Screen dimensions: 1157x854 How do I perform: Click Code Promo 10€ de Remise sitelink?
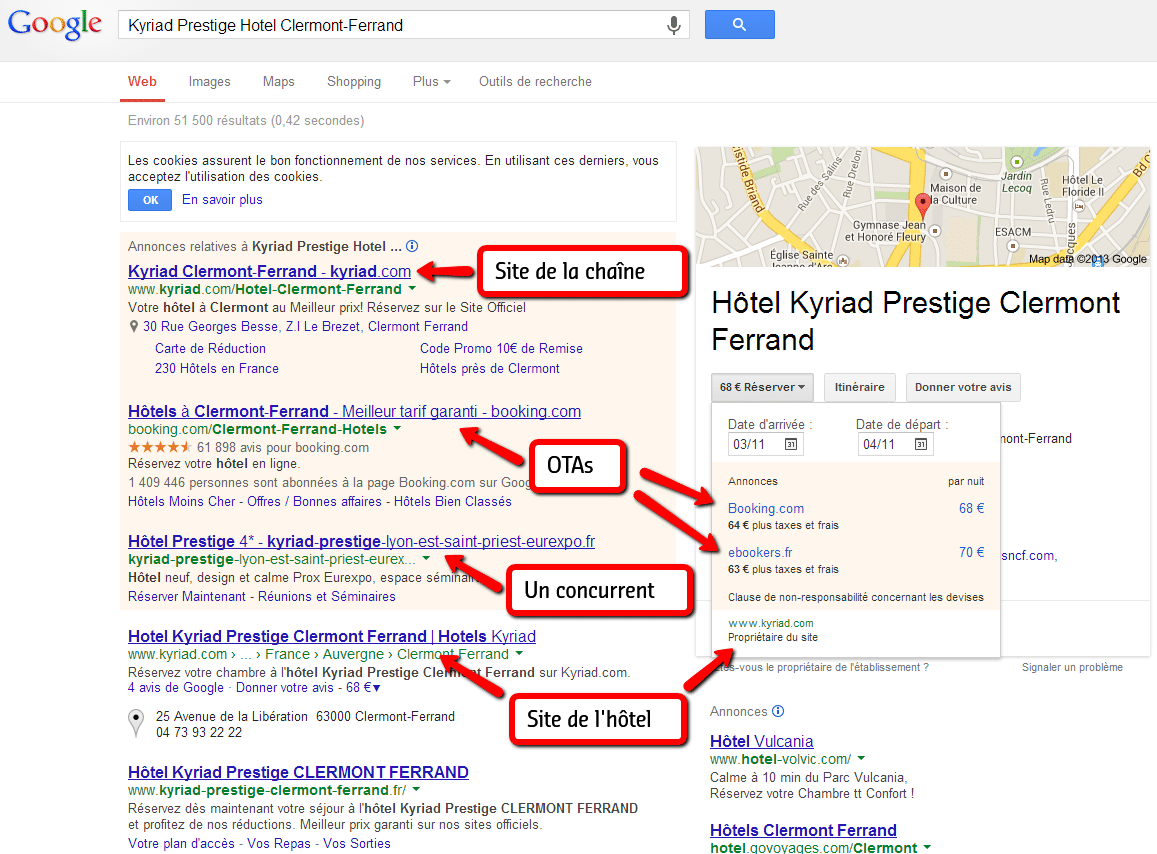click(x=501, y=348)
